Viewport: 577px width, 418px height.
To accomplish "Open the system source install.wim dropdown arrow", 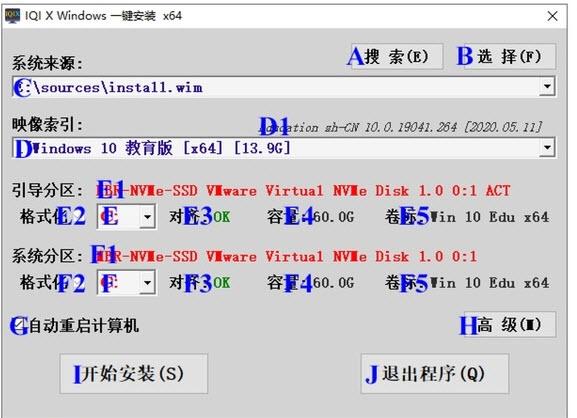I will (547, 87).
